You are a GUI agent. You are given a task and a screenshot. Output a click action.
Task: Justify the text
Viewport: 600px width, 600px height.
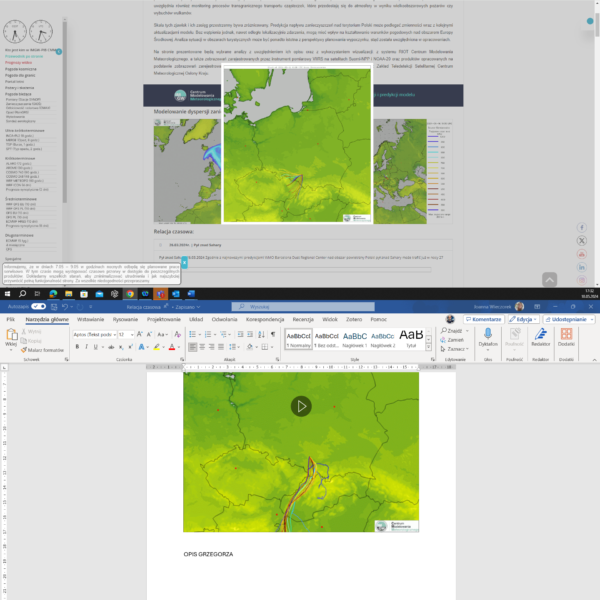point(221,347)
